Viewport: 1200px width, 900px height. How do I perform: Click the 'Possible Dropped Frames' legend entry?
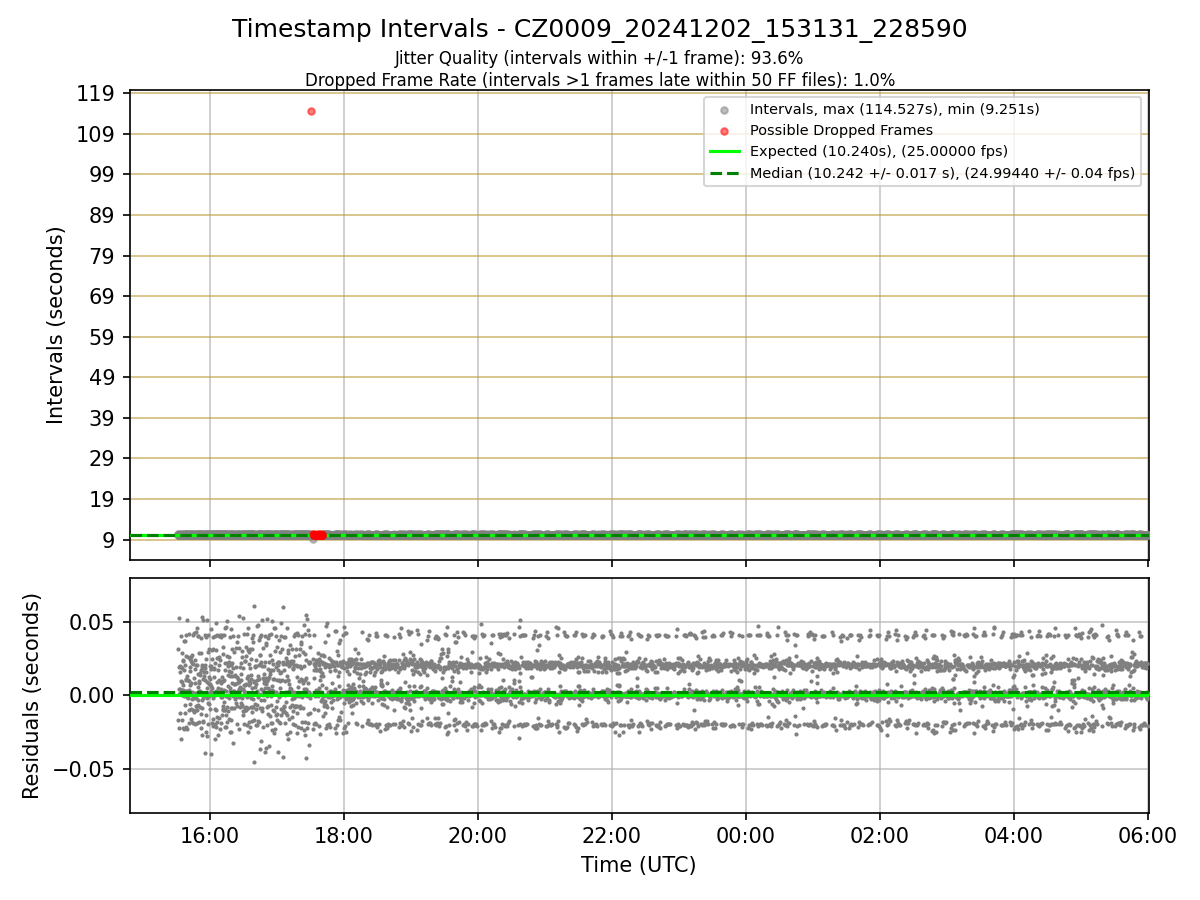click(x=841, y=130)
